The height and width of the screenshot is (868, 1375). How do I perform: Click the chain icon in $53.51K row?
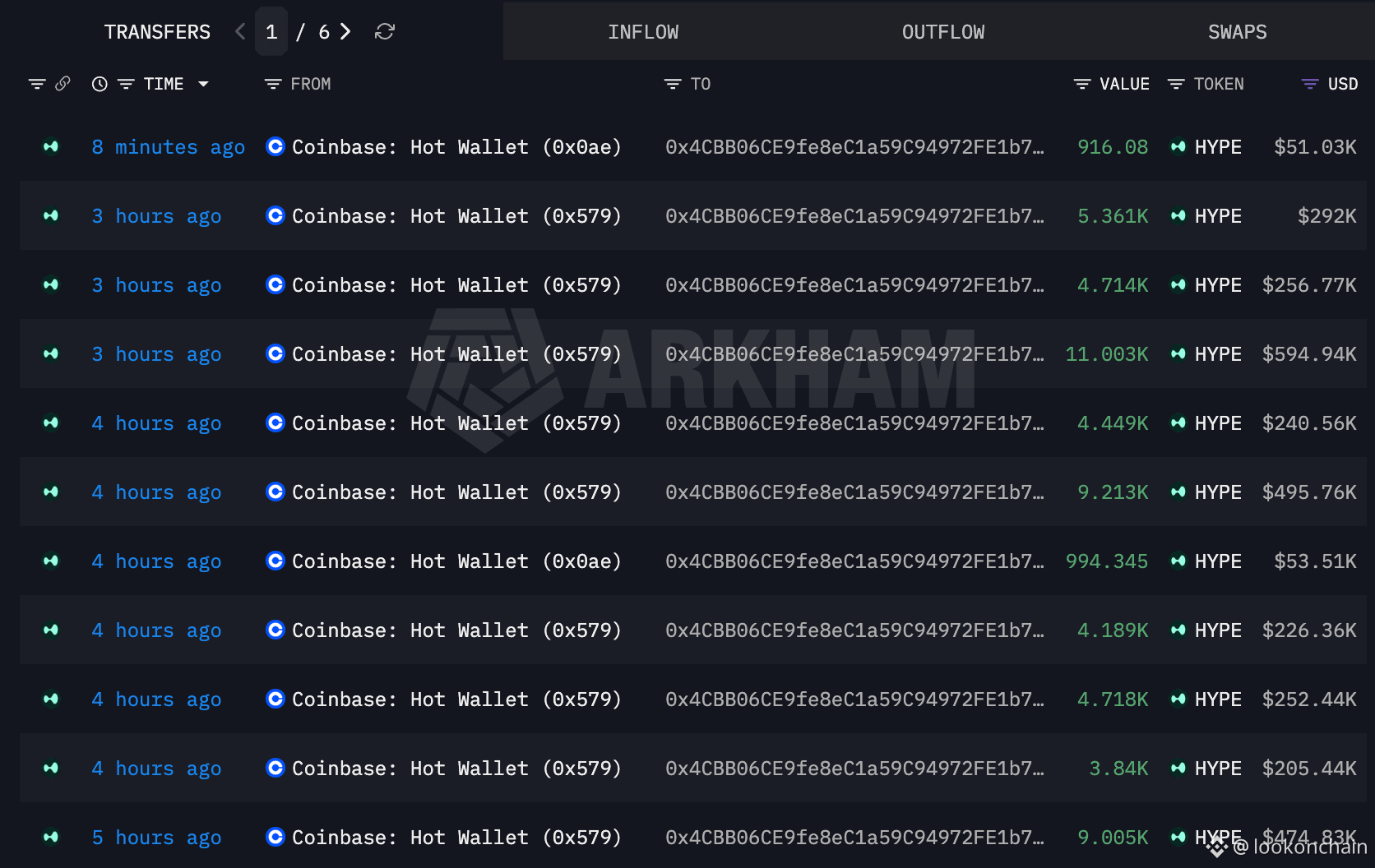click(51, 561)
